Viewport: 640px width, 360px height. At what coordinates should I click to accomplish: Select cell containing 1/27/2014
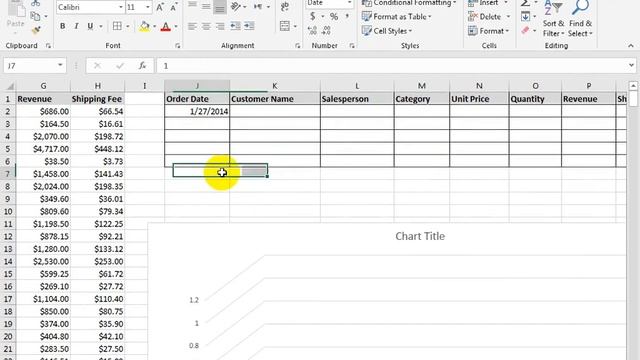click(197, 111)
